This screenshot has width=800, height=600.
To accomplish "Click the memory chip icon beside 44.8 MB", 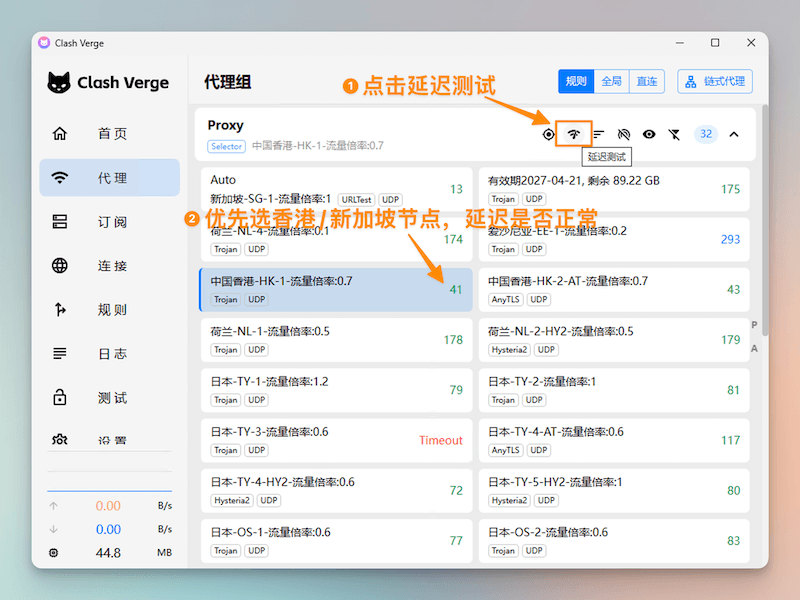I will tap(54, 553).
